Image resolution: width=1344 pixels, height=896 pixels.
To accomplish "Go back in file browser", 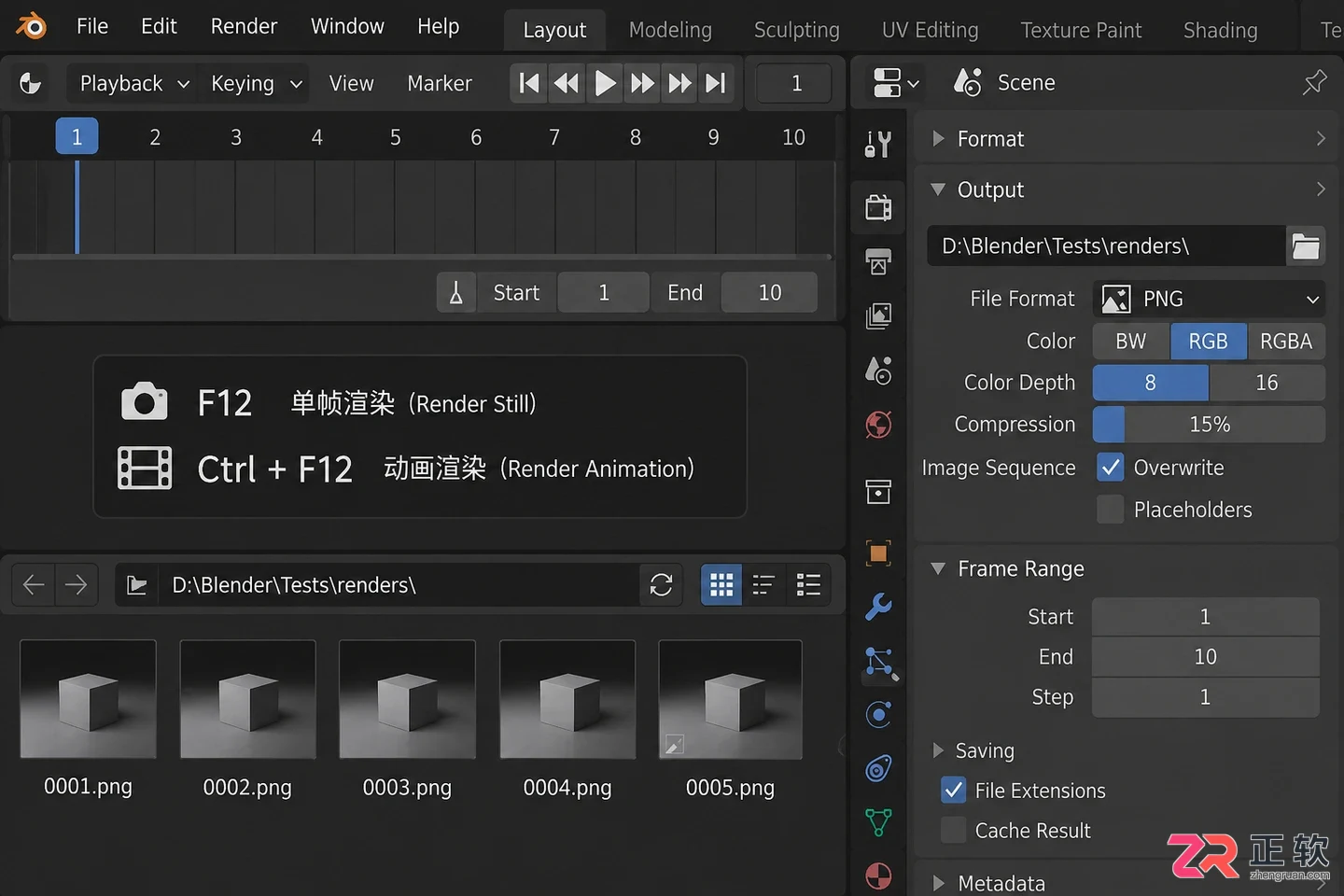I will [34, 585].
